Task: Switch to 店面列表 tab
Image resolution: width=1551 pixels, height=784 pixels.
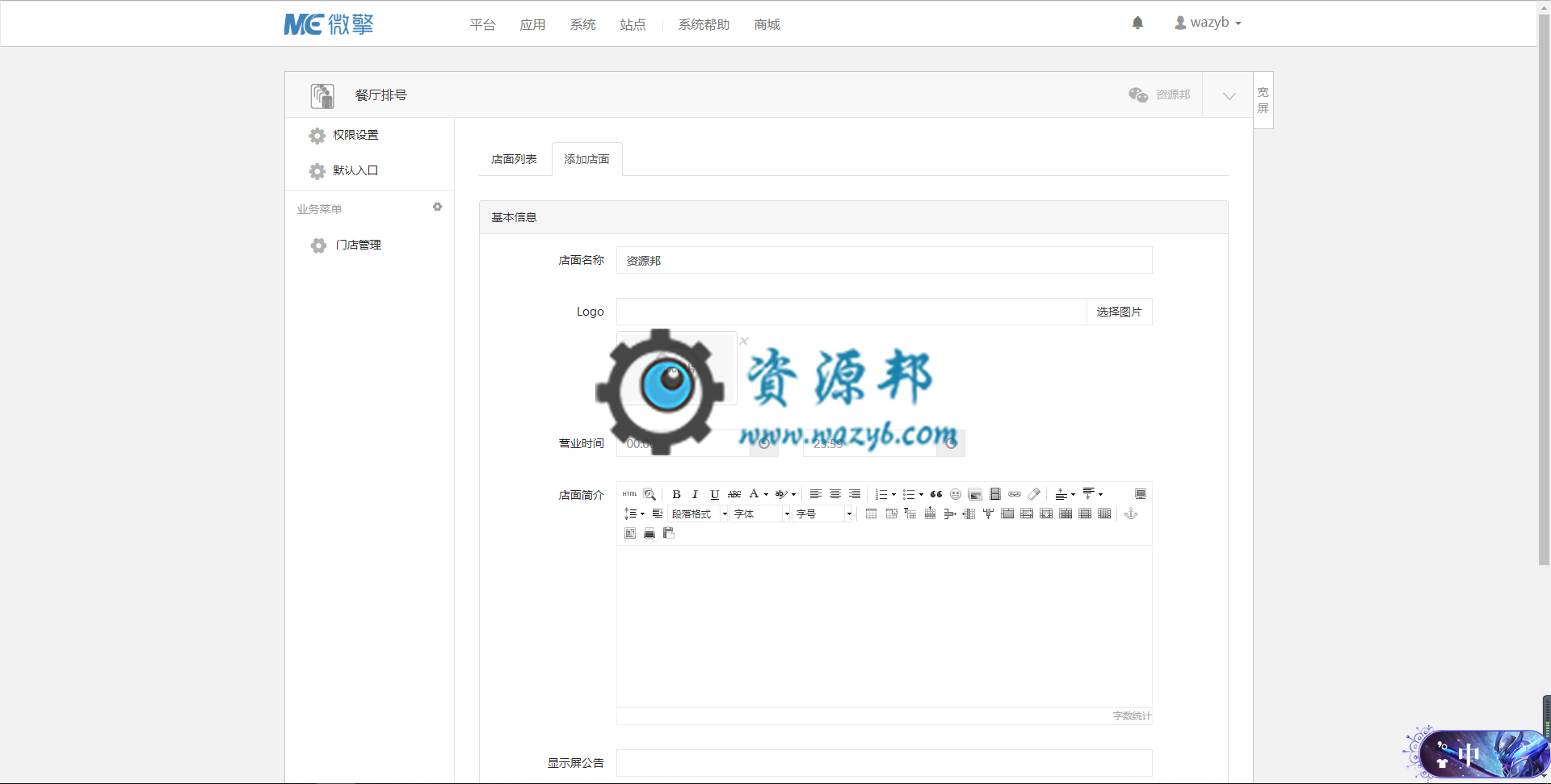Action: pos(514,159)
